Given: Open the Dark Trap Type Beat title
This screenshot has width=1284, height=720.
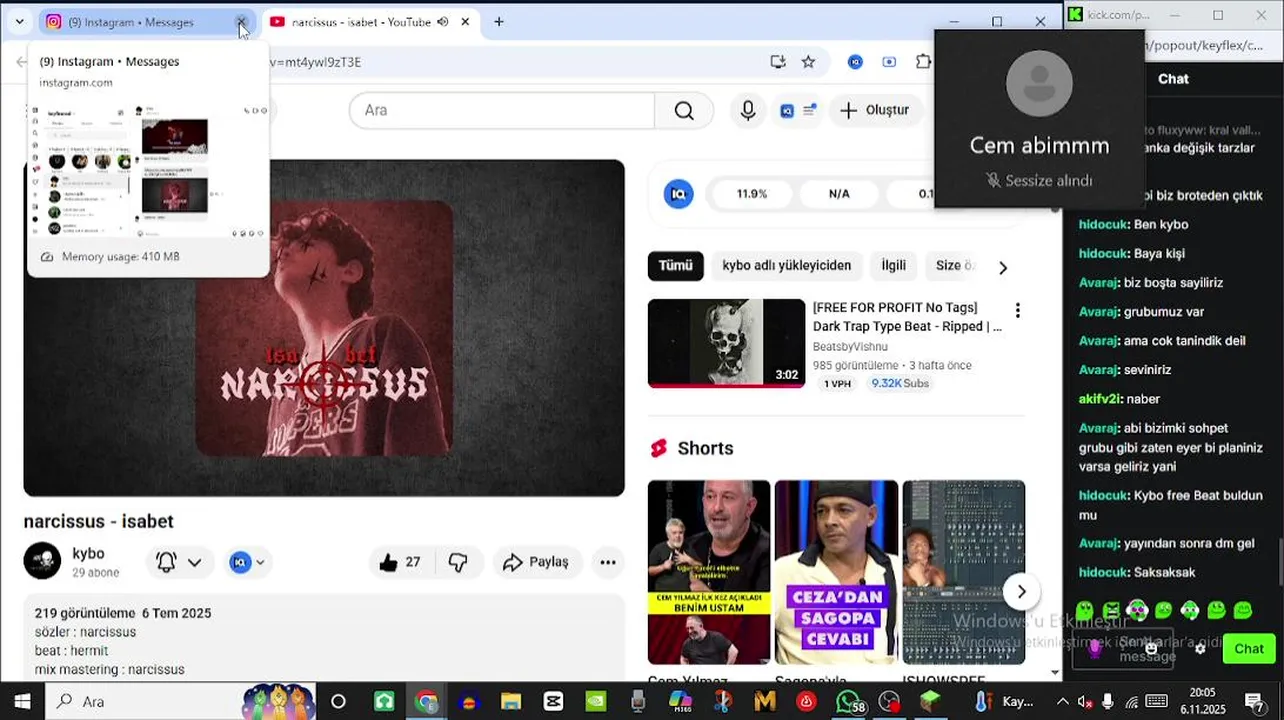Looking at the screenshot, I should [x=907, y=317].
